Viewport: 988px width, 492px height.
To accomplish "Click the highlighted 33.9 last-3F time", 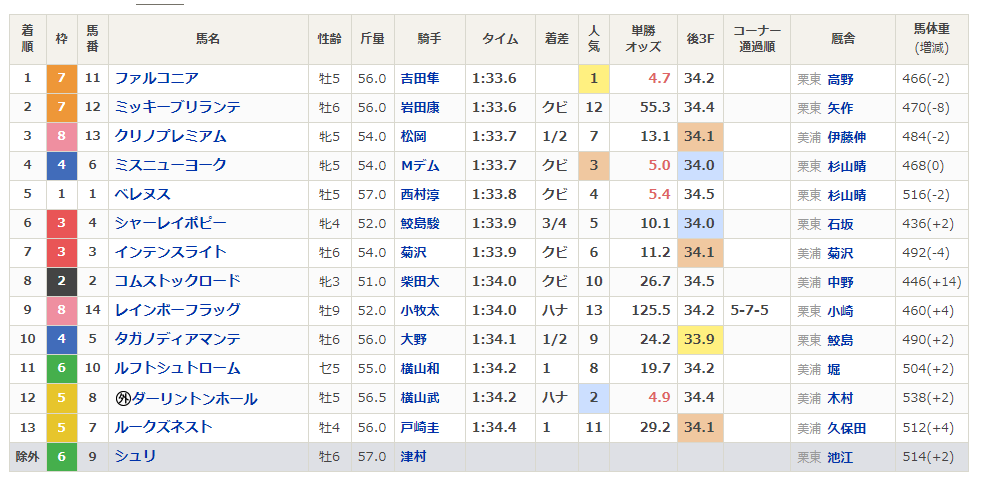I will click(x=700, y=340).
